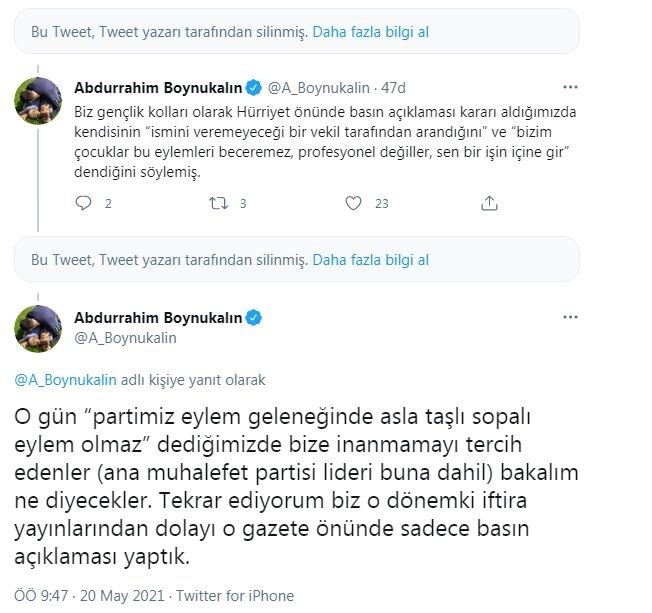Open the first deleted-tweet 'Daha fazla bilgi al' link
652x613 pixels.
370,32
